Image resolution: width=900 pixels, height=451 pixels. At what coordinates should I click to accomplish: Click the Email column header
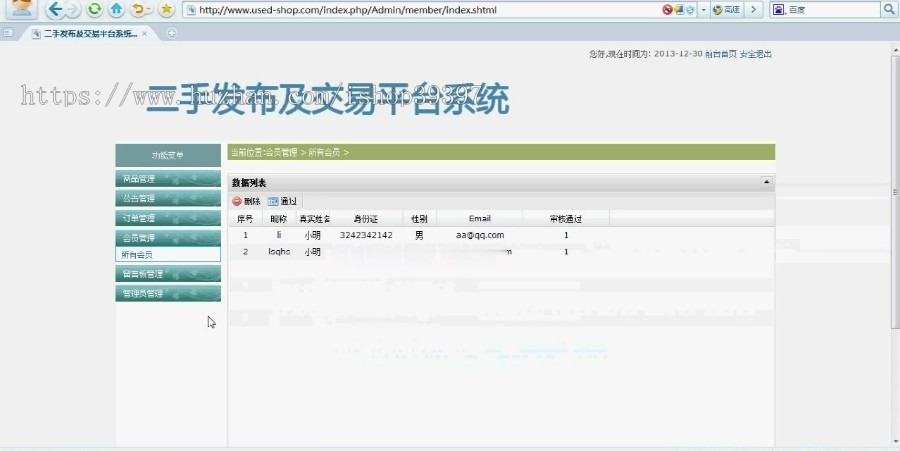click(x=480, y=219)
